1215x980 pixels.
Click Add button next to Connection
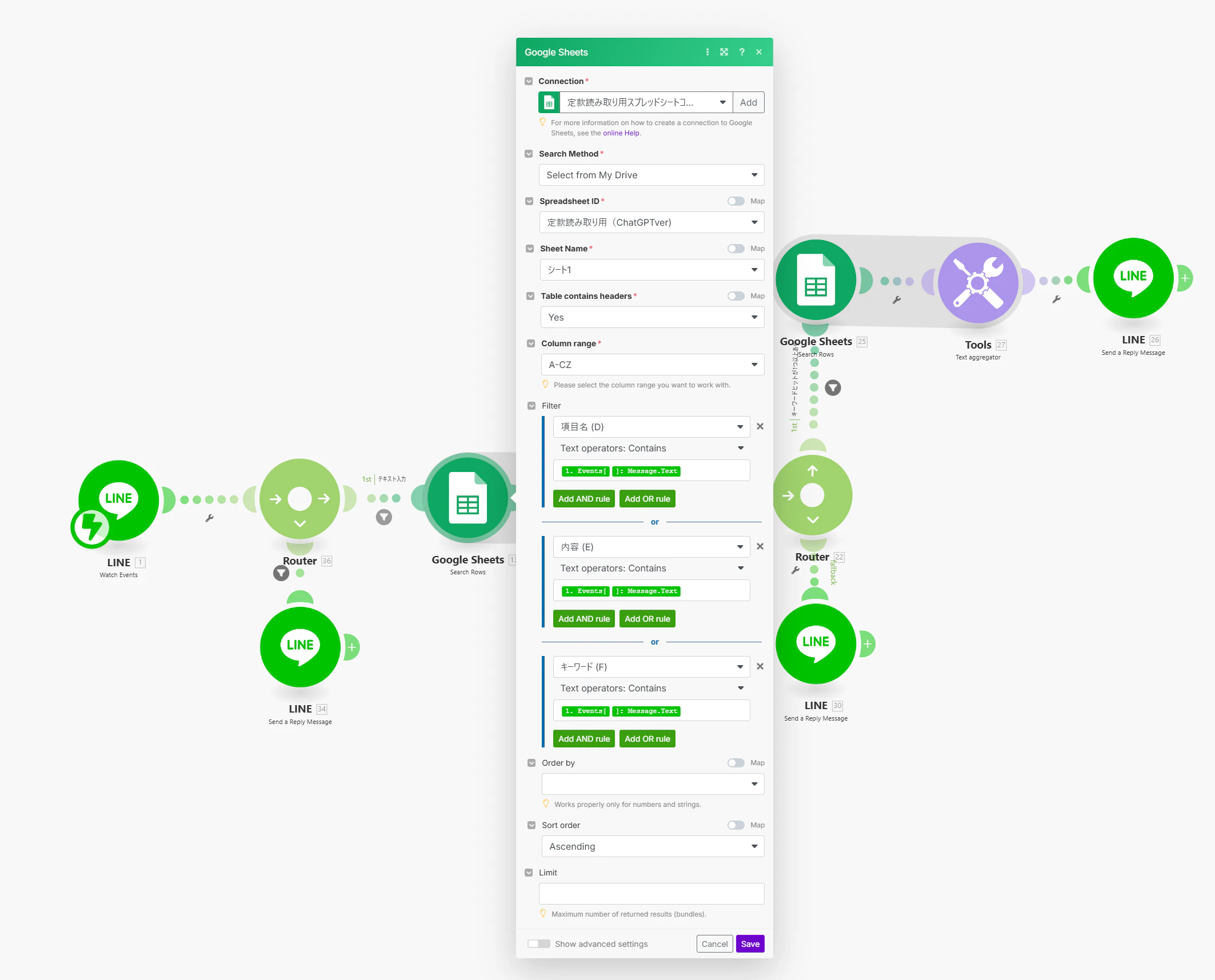749,102
